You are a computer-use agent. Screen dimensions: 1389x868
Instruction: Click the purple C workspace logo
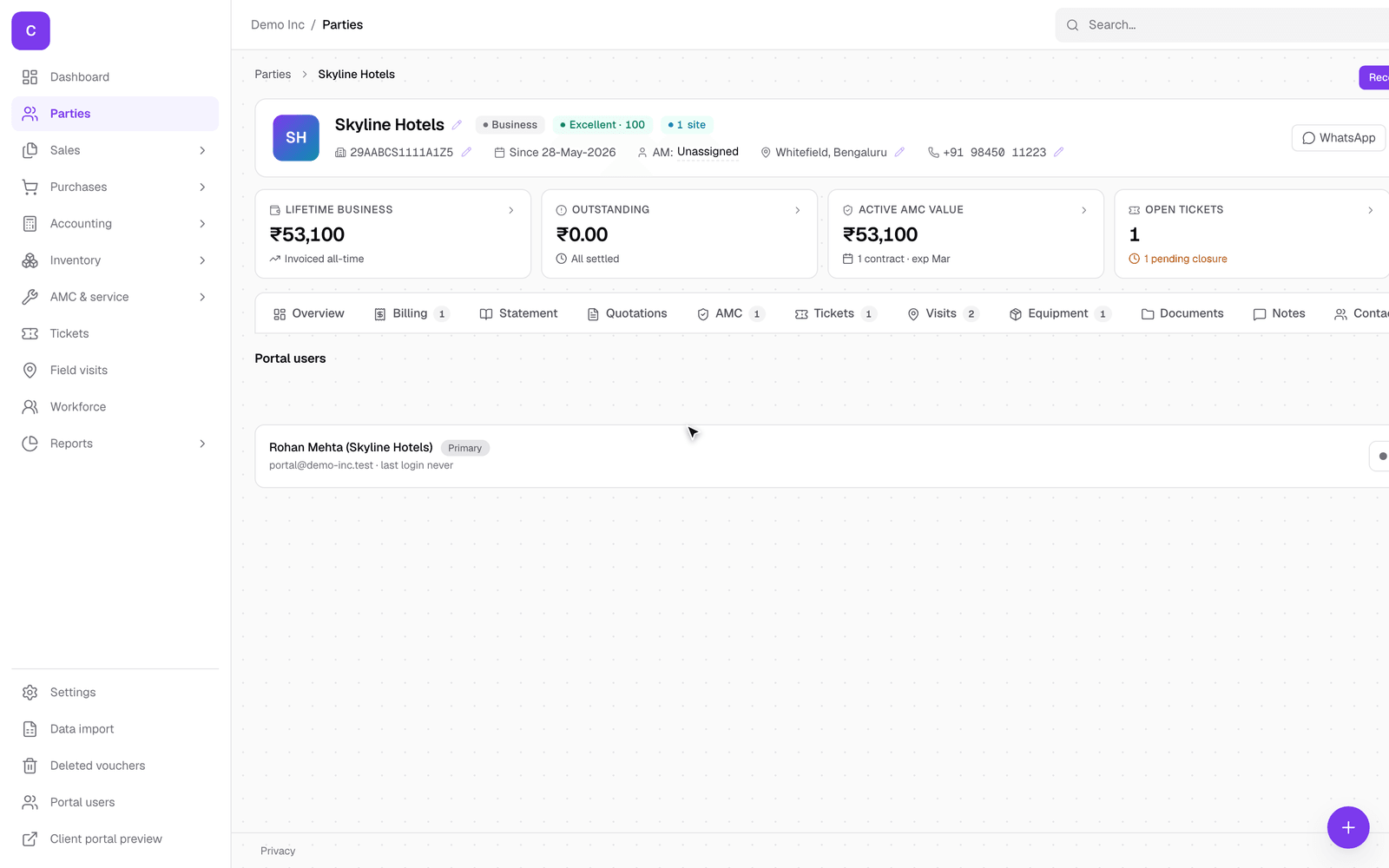(30, 30)
